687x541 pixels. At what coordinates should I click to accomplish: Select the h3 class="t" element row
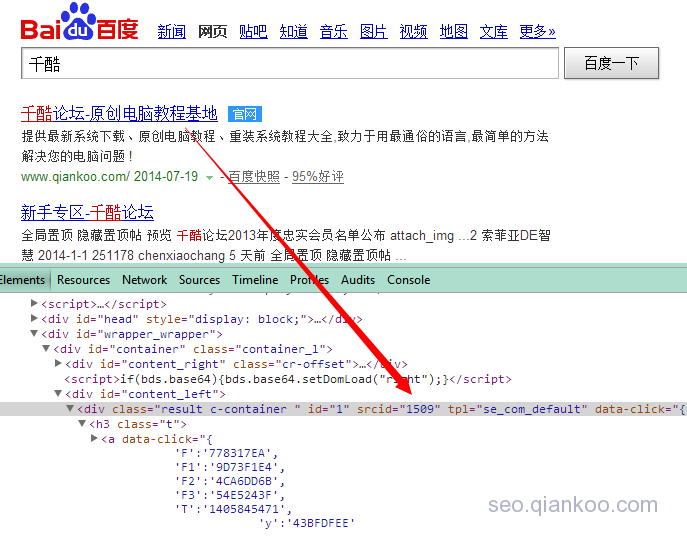click(x=138, y=424)
